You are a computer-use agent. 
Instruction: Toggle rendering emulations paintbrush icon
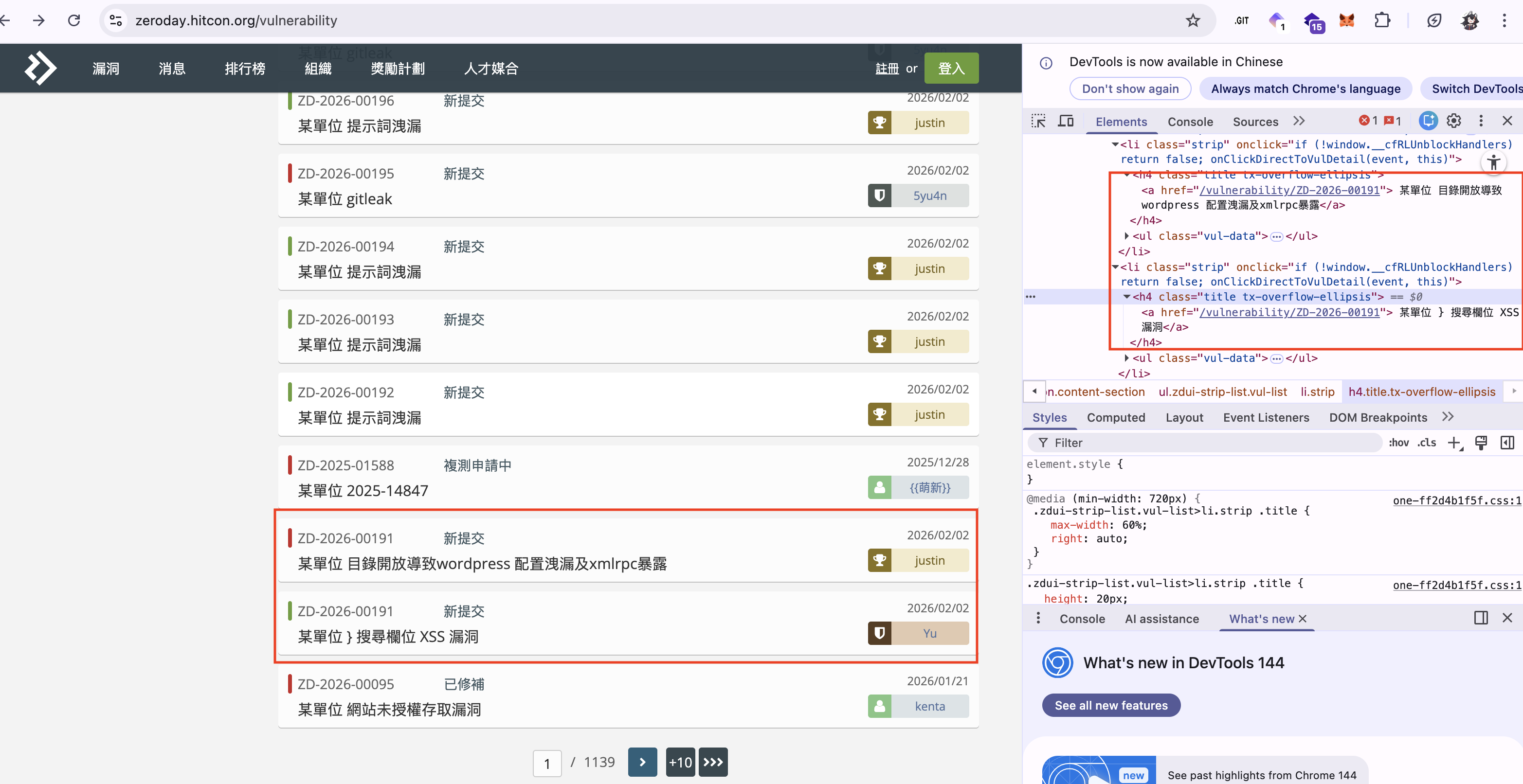[x=1481, y=443]
